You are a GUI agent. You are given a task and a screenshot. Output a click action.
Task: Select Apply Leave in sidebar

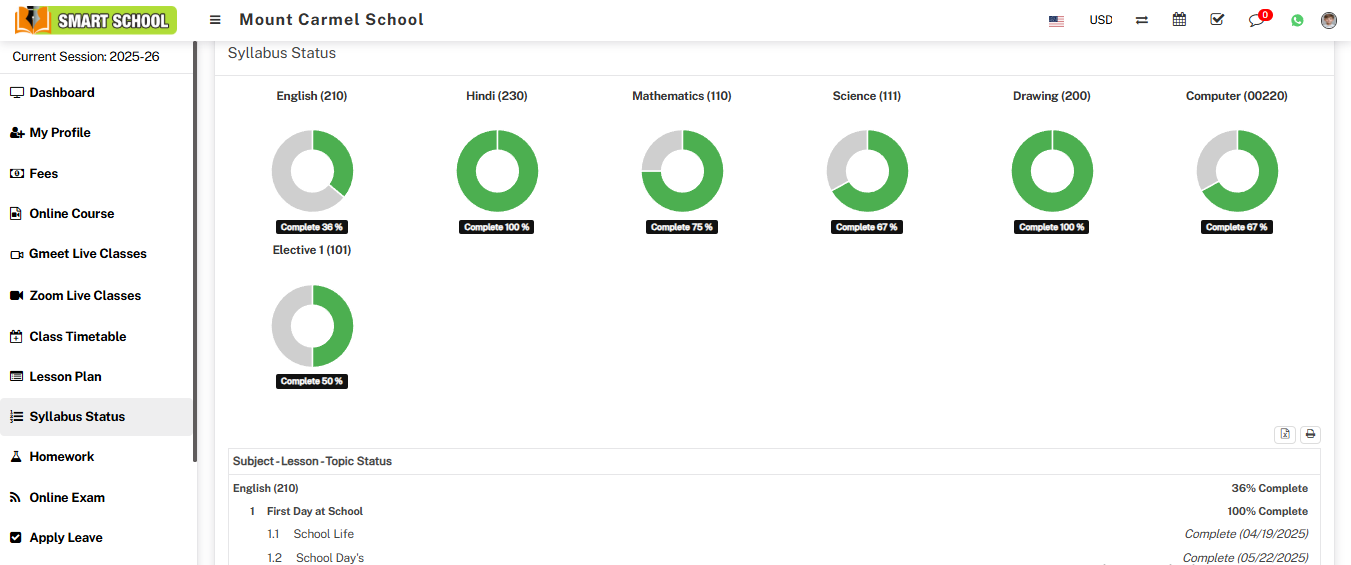pyautogui.click(x=66, y=538)
